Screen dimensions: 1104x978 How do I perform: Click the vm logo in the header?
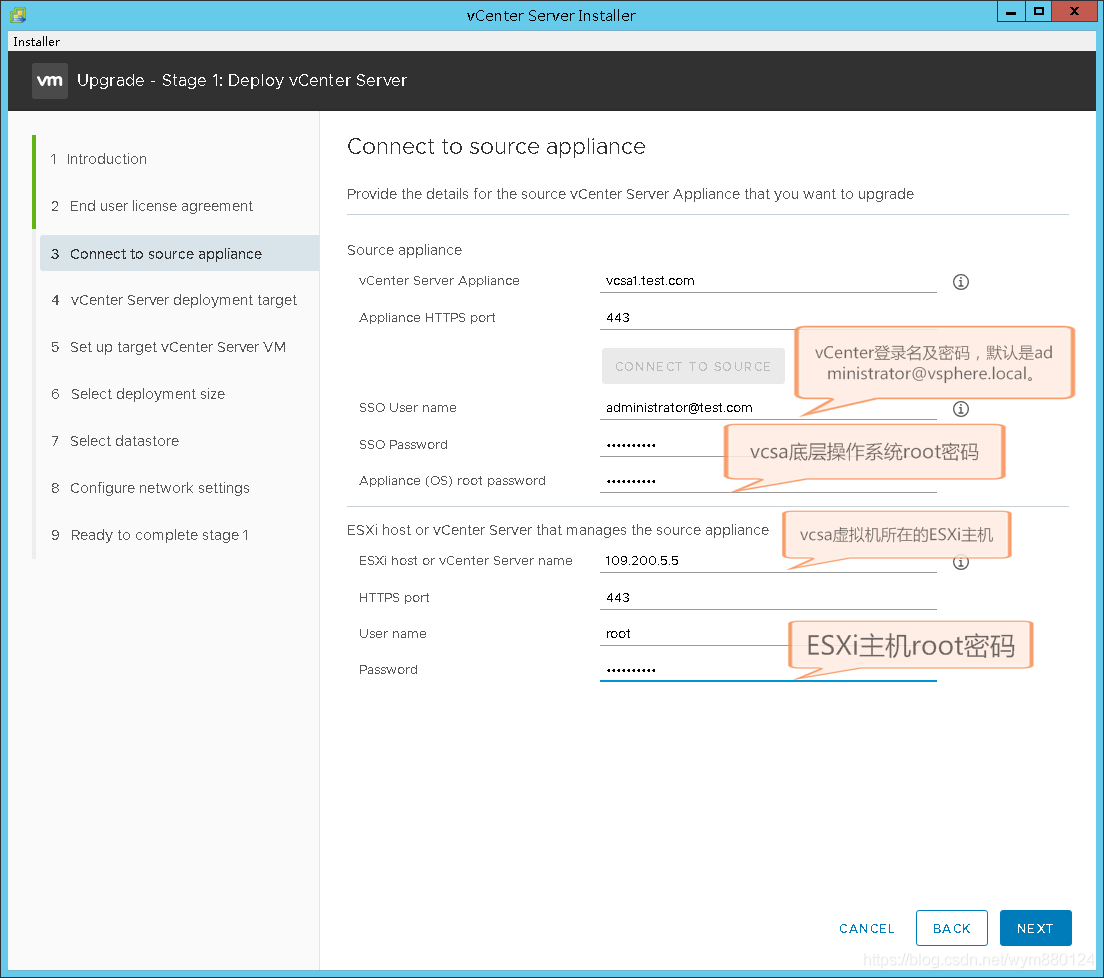pos(50,80)
